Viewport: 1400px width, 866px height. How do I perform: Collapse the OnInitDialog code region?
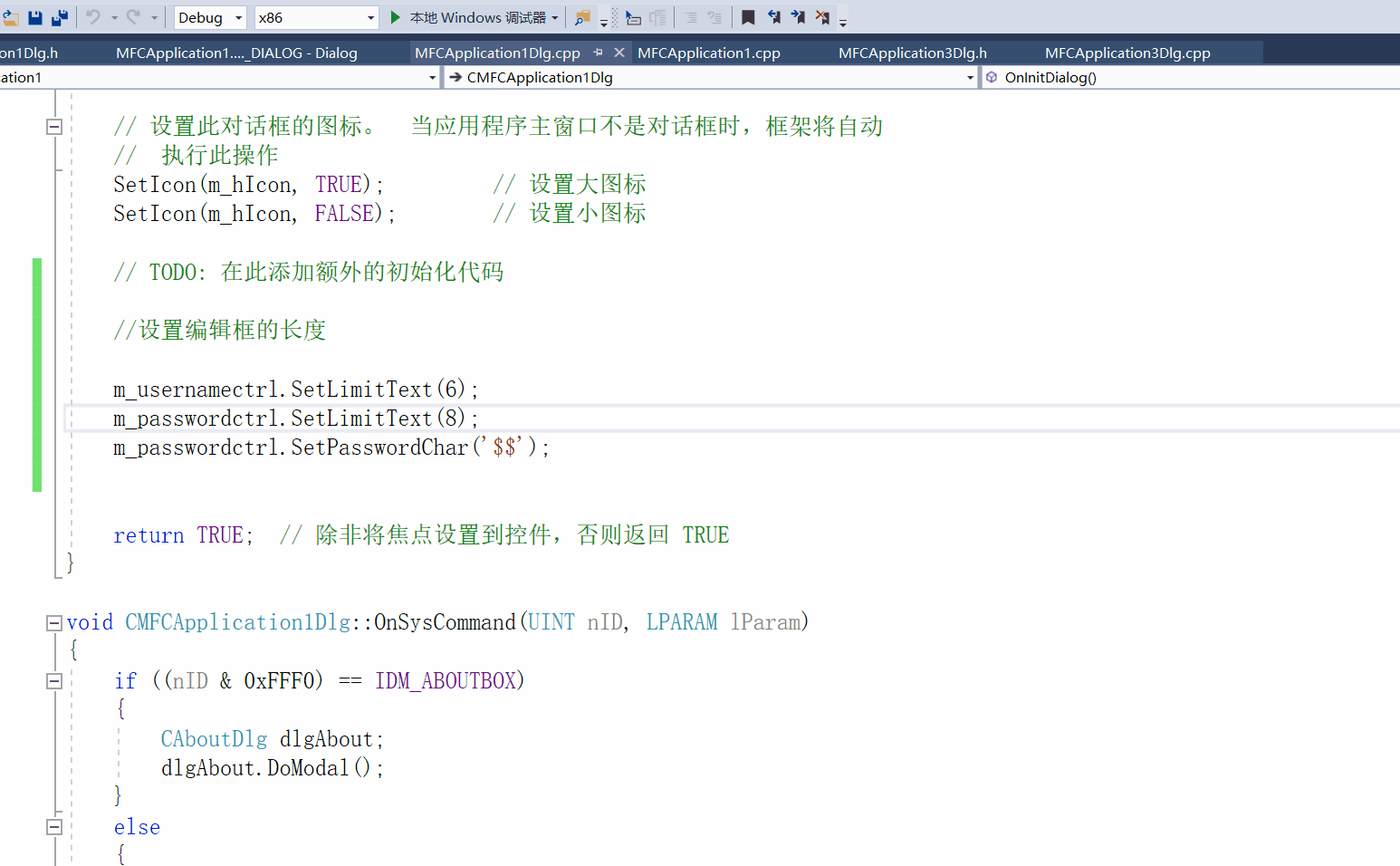pos(53,126)
